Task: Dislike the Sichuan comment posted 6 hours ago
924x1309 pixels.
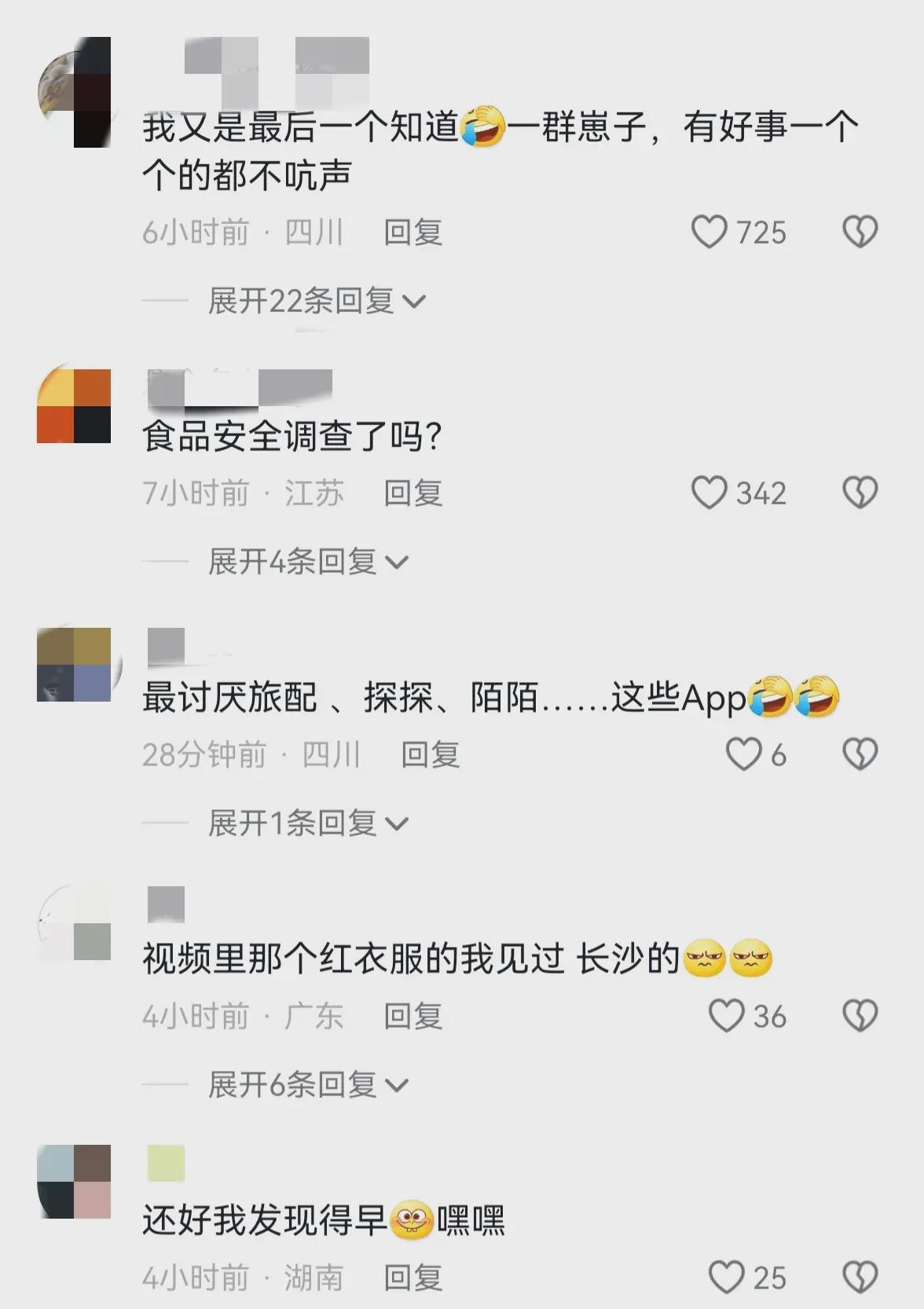Action: (x=860, y=233)
